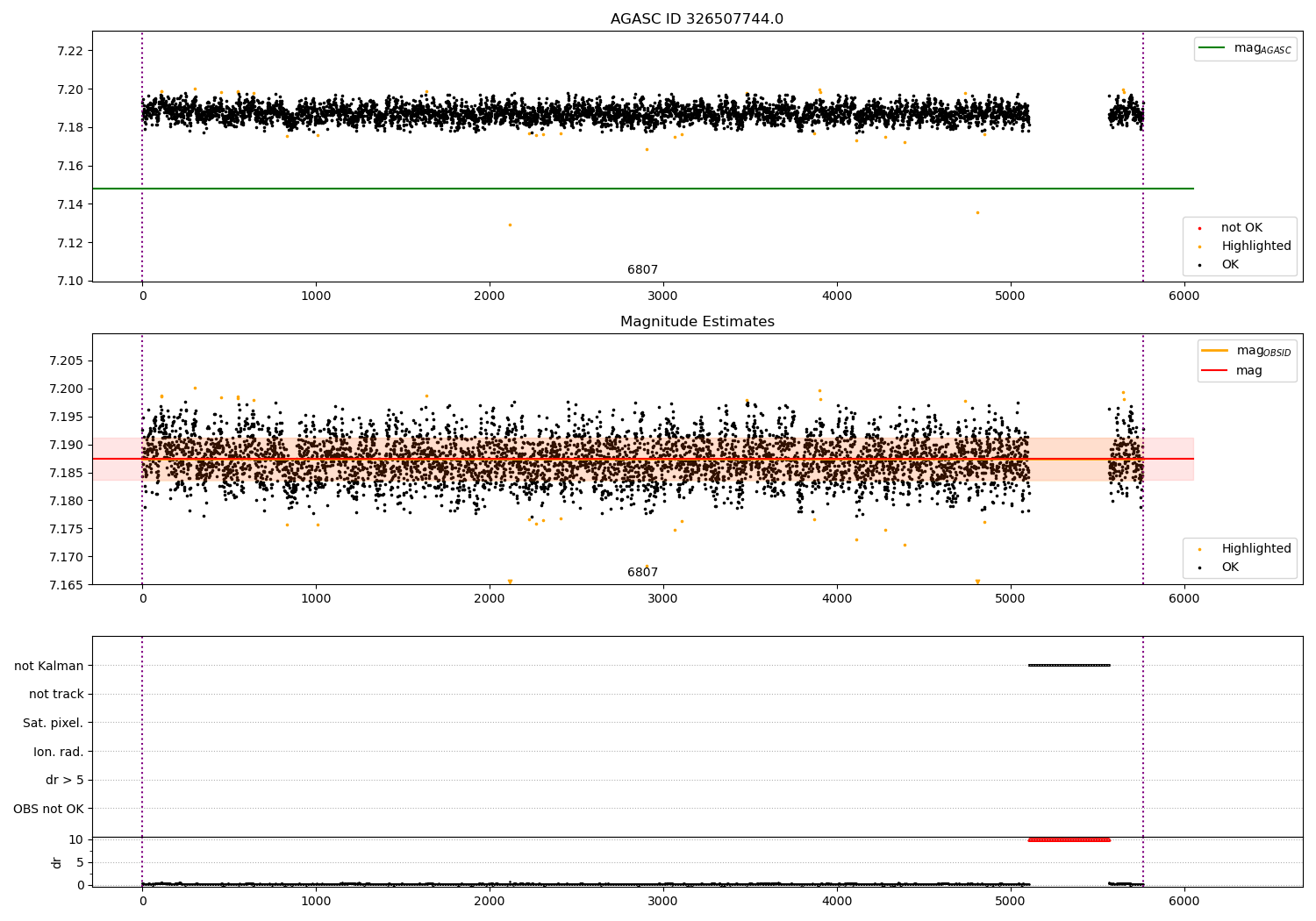Click the 7.10 y-tick in top plot

[x=70, y=281]
